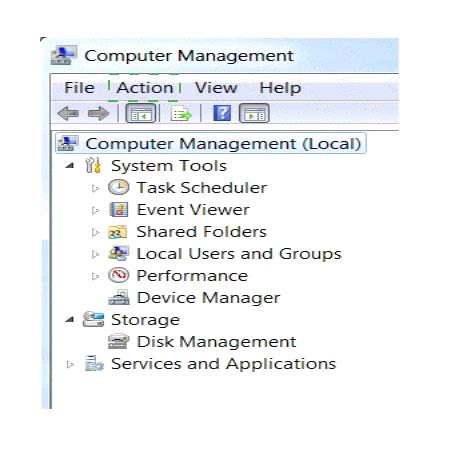Expand the Event Viewer node
The width and height of the screenshot is (450, 452).
click(x=95, y=210)
